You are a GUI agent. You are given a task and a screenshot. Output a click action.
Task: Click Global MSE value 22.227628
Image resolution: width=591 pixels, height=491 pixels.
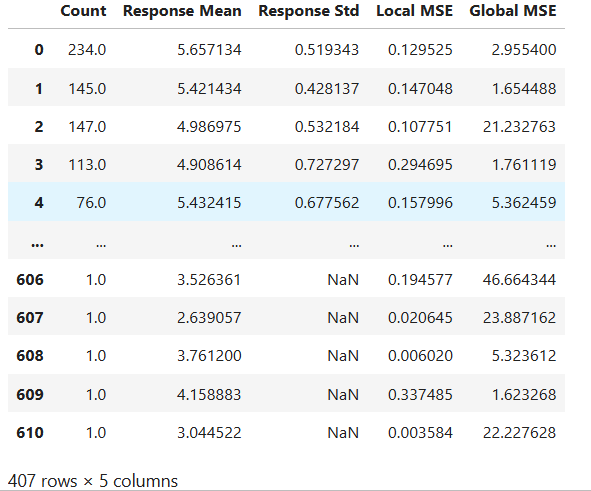[x=519, y=433]
